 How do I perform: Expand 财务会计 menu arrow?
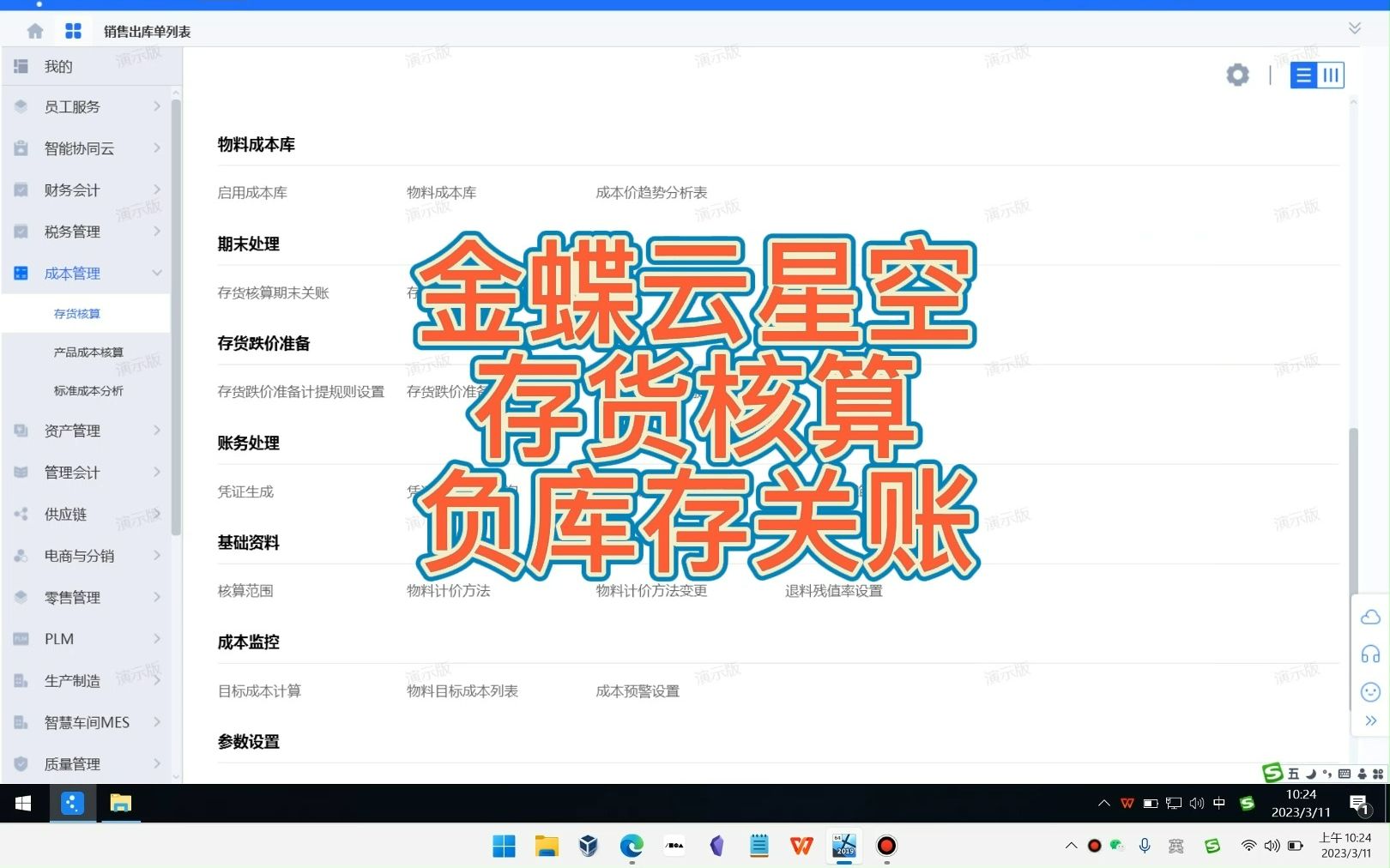click(157, 190)
